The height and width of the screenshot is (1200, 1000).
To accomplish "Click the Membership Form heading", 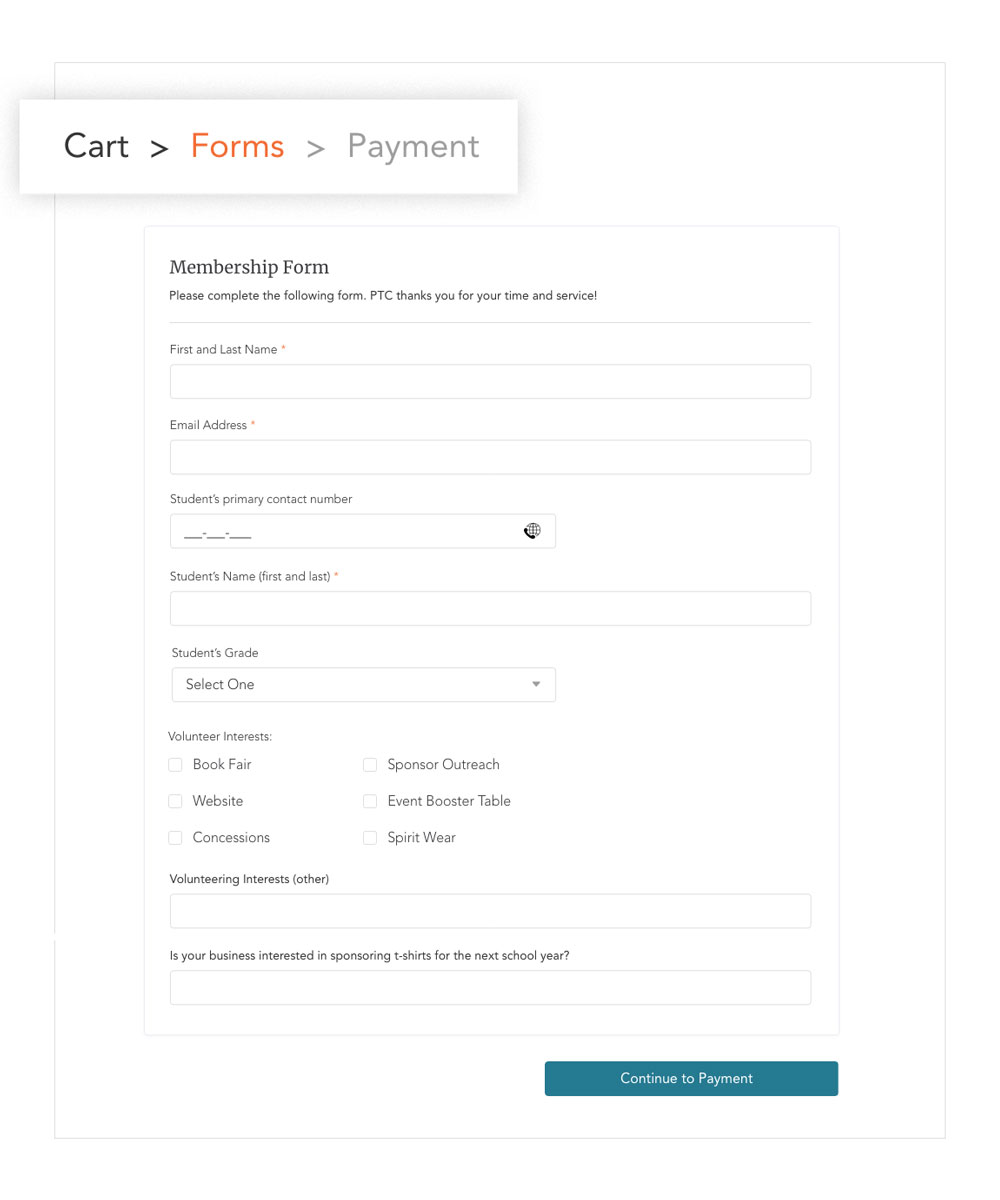I will pos(249,267).
